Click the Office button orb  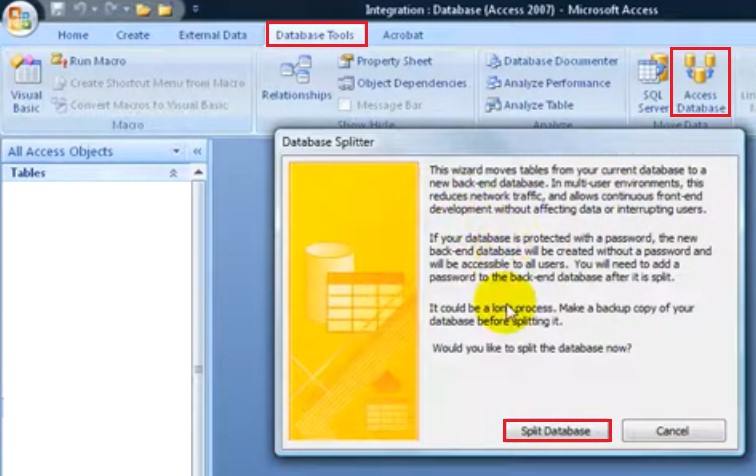coord(19,18)
